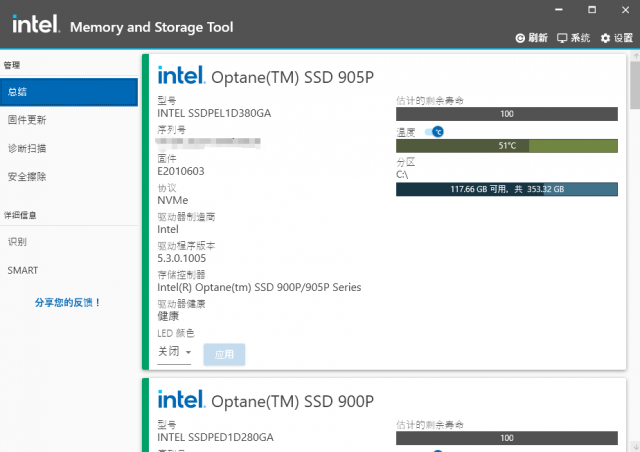Click the 900P estimated life bar showing 100
Screen dimensions: 640x452
[507, 438]
